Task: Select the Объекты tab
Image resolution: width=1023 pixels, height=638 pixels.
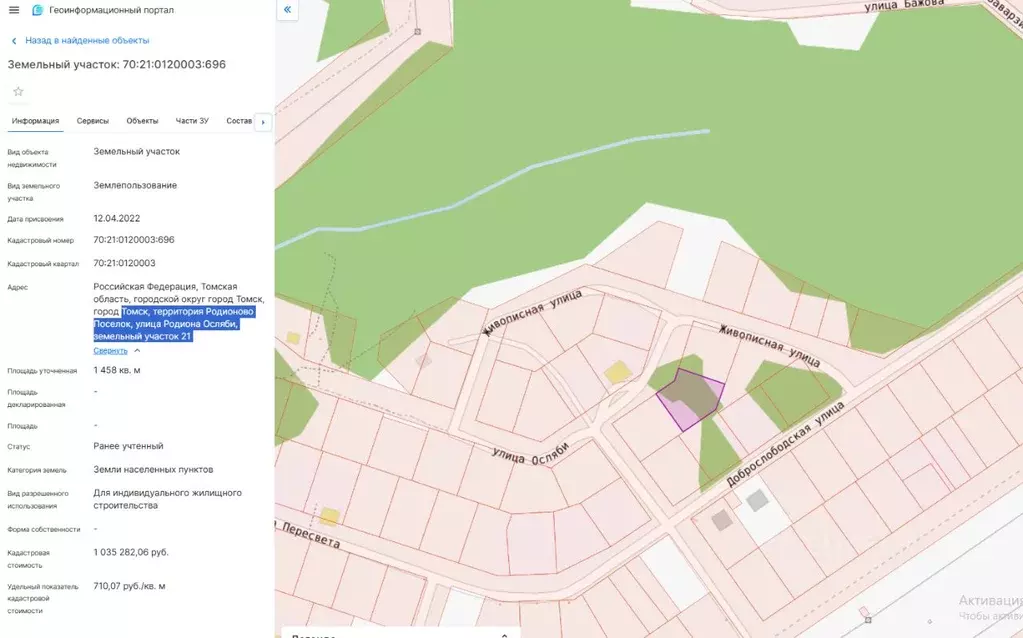Action: pos(142,121)
